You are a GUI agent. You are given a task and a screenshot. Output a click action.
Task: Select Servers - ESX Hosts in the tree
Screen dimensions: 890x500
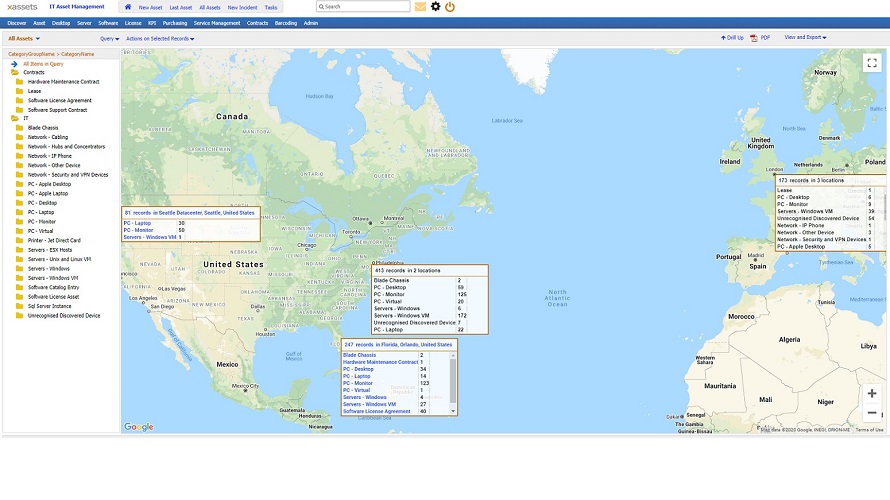click(x=50, y=250)
